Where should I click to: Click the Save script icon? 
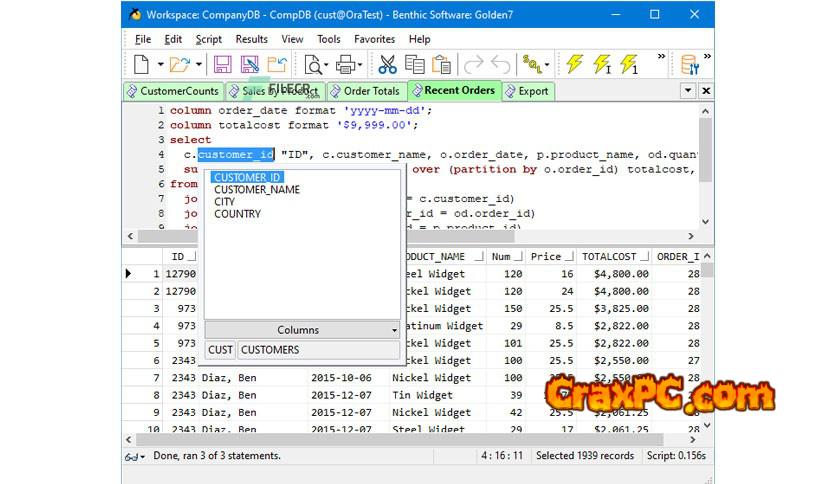(x=222, y=65)
